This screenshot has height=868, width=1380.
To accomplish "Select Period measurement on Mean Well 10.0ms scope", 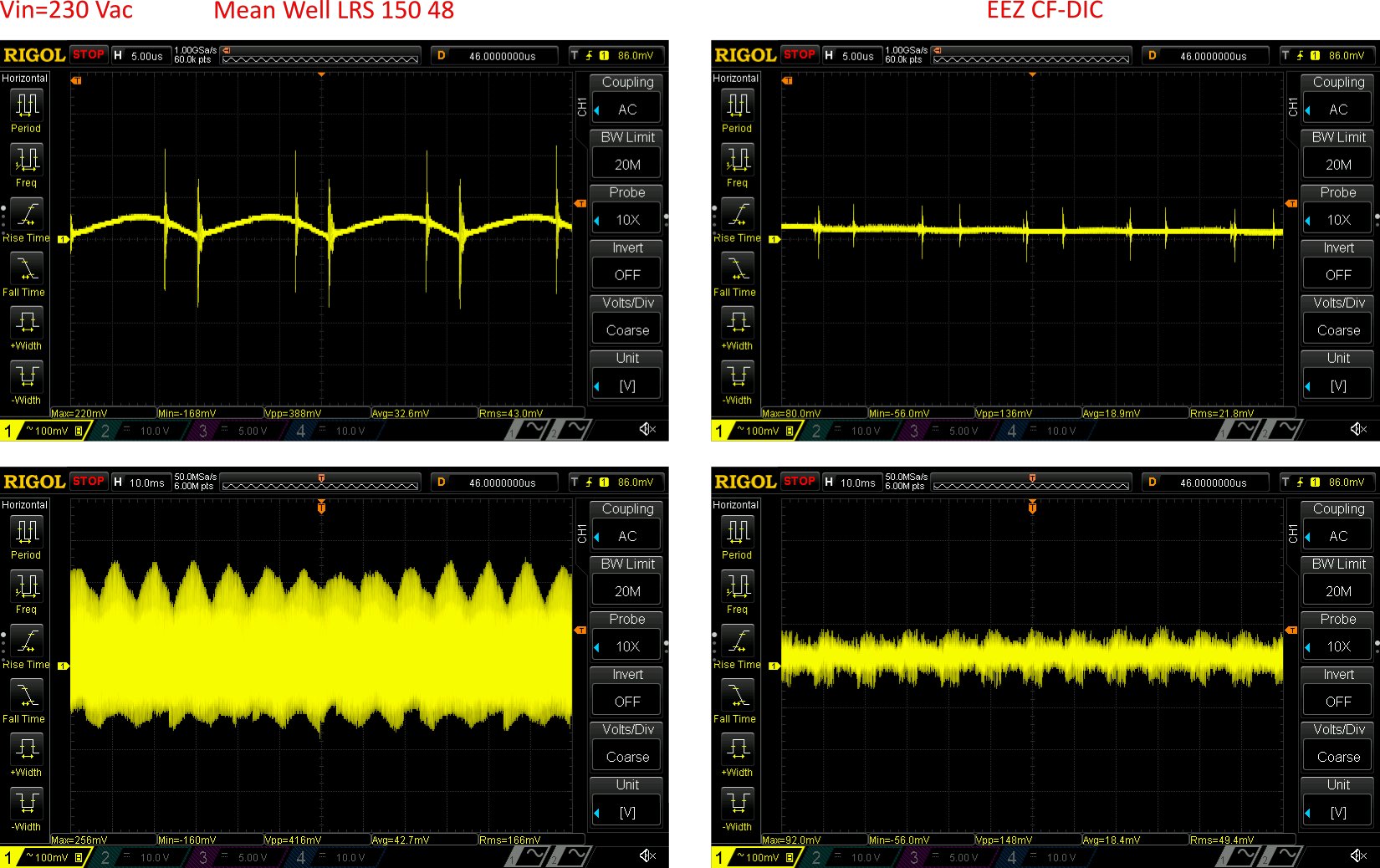I will (x=27, y=533).
